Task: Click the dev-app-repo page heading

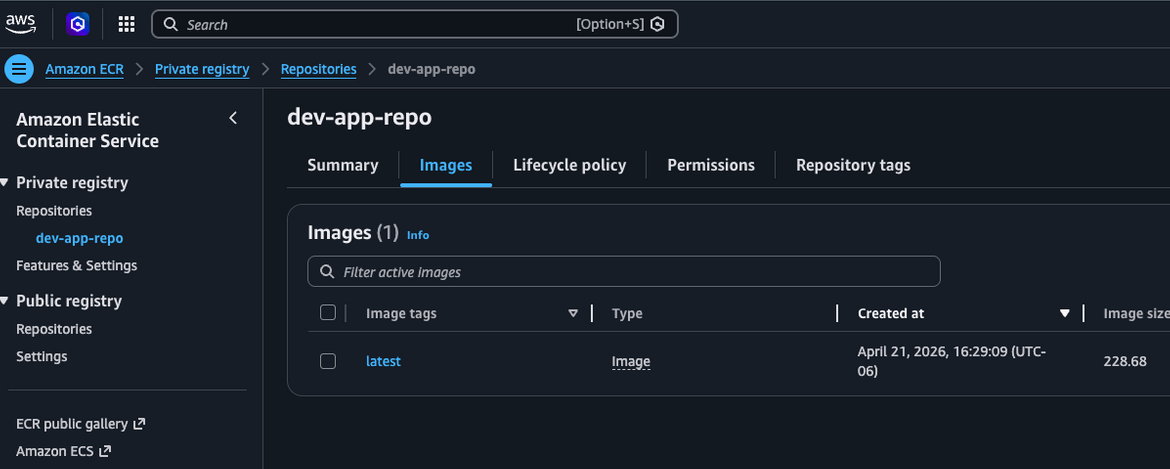Action: (x=360, y=118)
